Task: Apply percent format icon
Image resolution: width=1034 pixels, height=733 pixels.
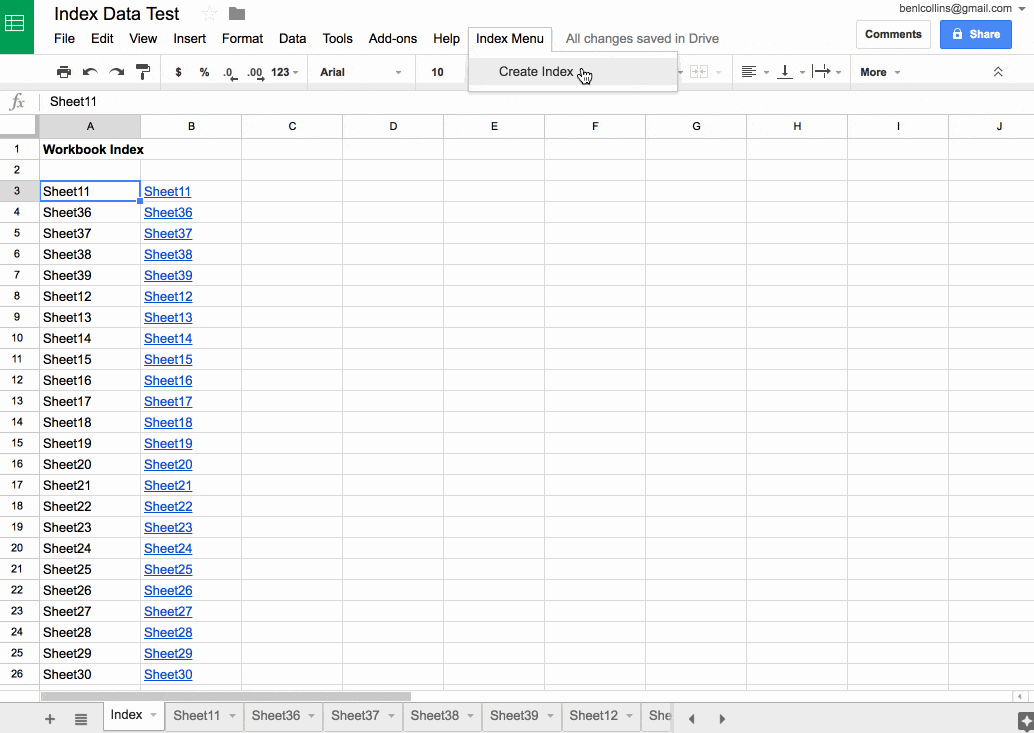Action: [204, 73]
